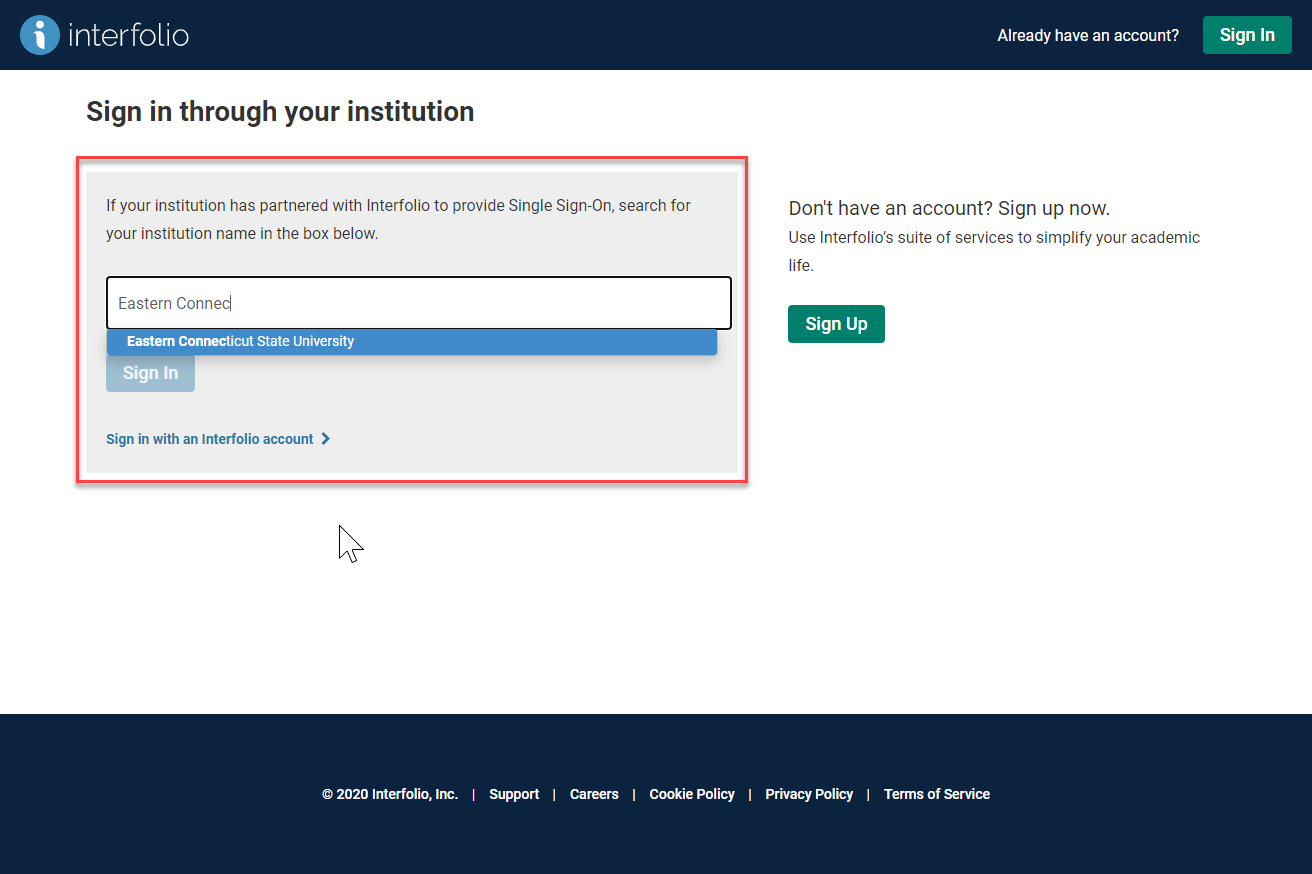Click the 'Sign in through your institution' heading
The width and height of the screenshot is (1312, 874).
pyautogui.click(x=280, y=111)
